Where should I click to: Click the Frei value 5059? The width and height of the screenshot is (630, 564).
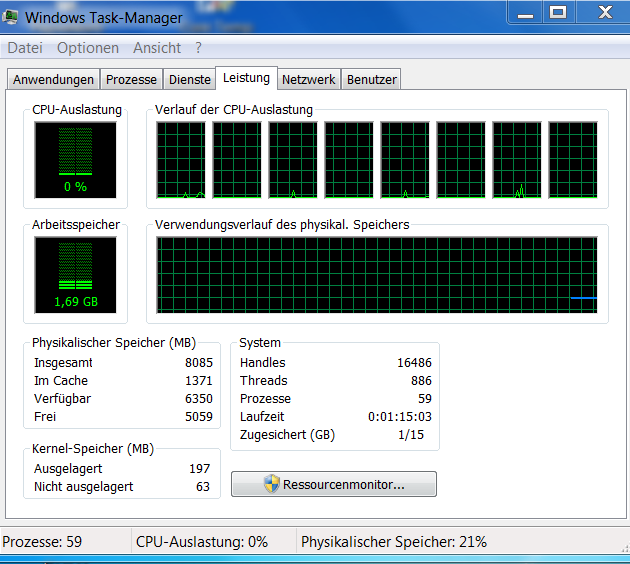click(x=199, y=417)
